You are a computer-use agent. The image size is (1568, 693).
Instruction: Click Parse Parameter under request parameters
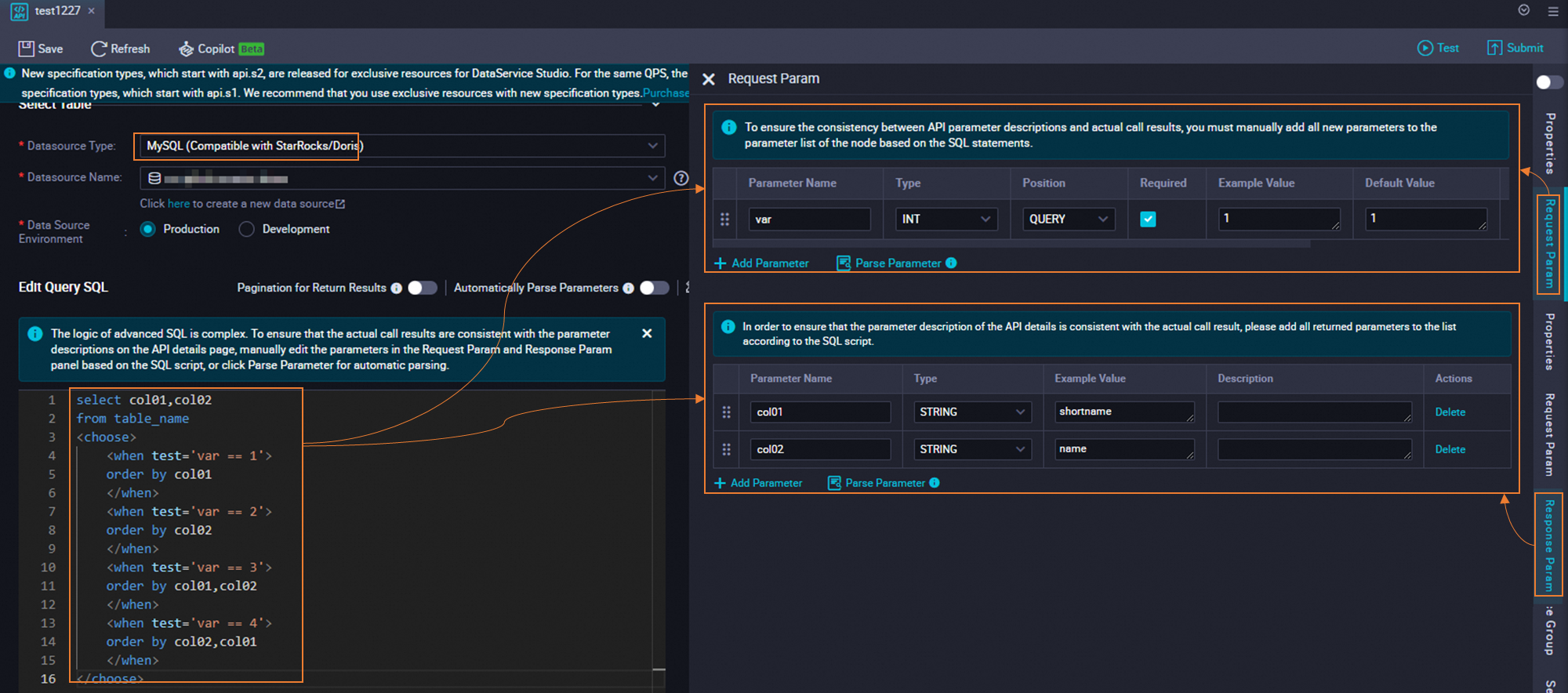(x=897, y=263)
